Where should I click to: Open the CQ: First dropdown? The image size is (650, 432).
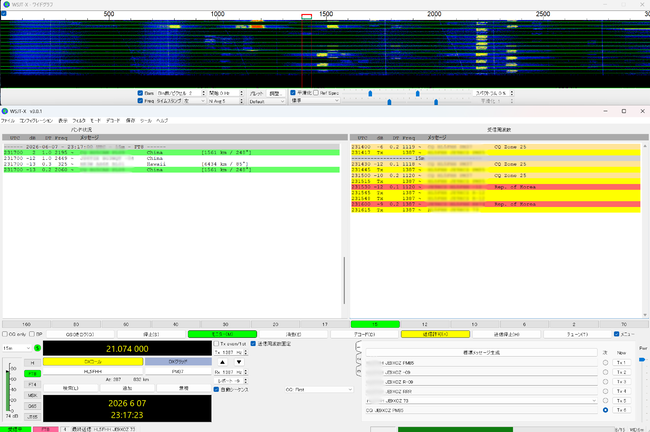click(319, 389)
